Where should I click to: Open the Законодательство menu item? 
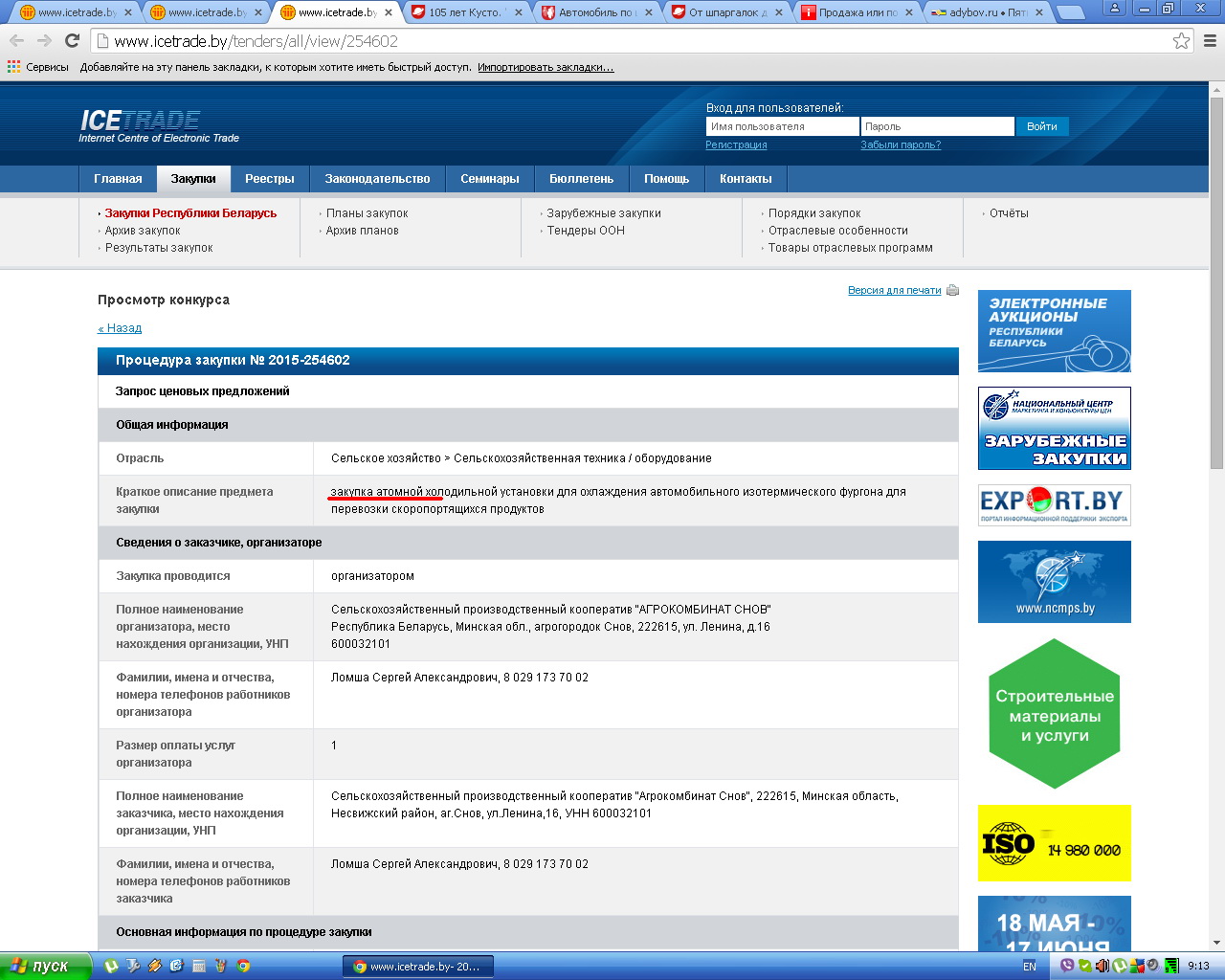pyautogui.click(x=377, y=179)
